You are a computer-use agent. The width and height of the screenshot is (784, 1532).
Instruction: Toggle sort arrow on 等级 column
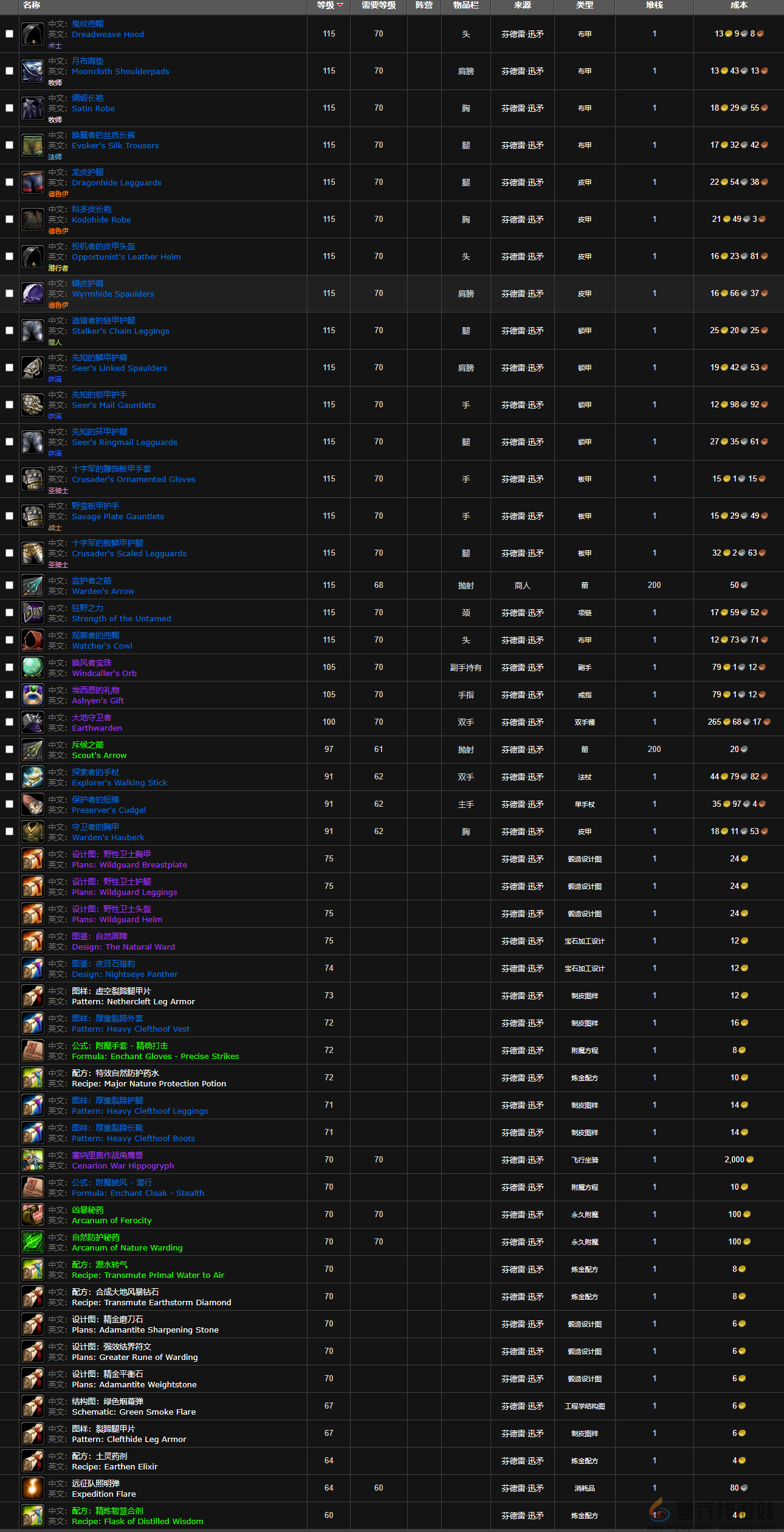click(x=340, y=5)
